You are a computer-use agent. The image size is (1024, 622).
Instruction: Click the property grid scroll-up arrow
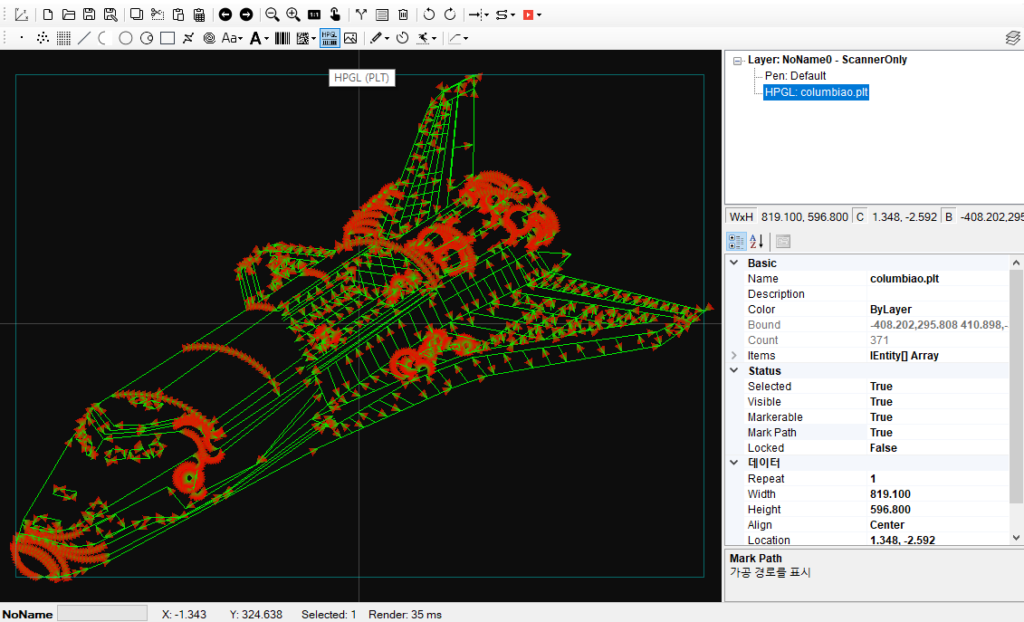(x=1016, y=263)
